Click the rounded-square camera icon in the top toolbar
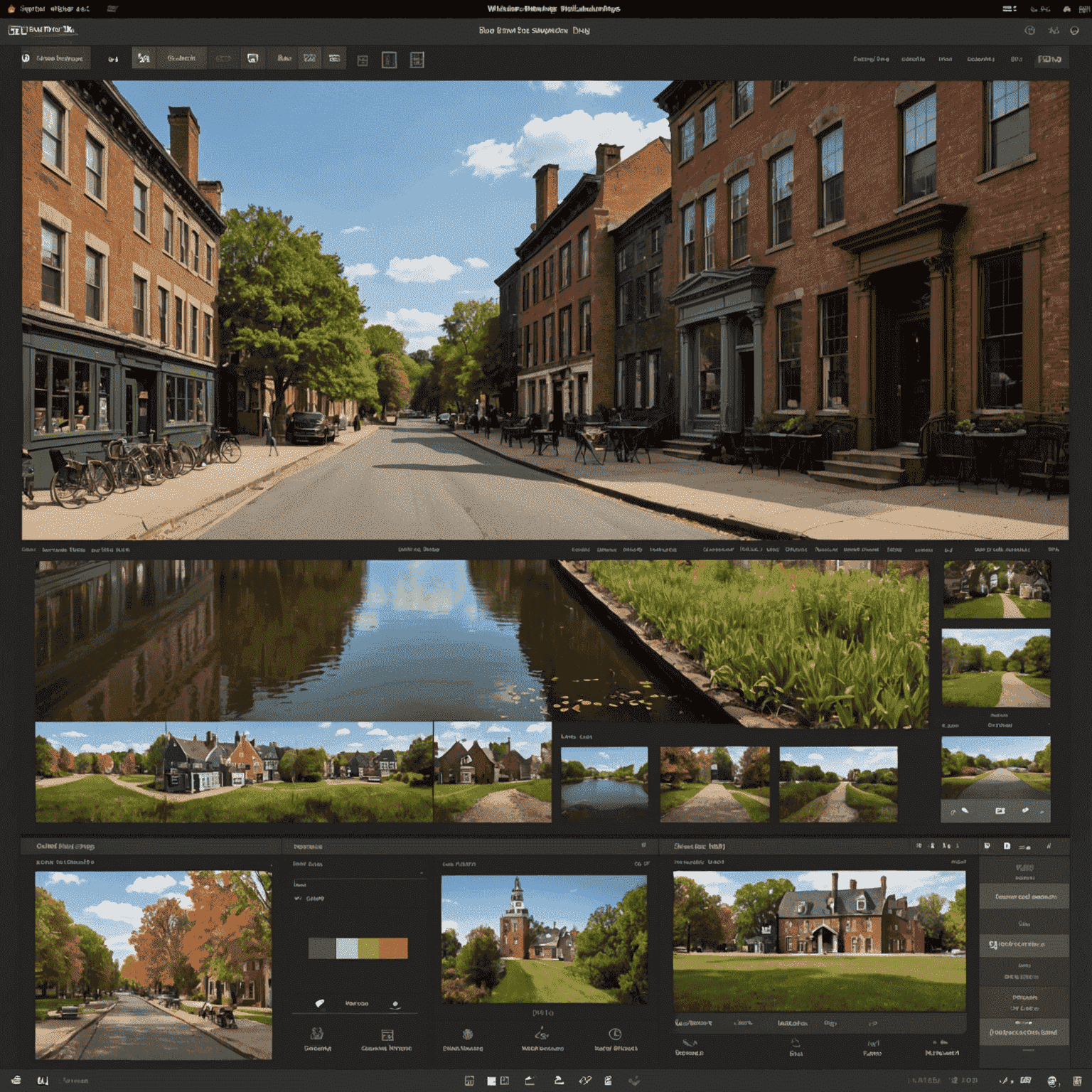1092x1092 pixels. 252,58
